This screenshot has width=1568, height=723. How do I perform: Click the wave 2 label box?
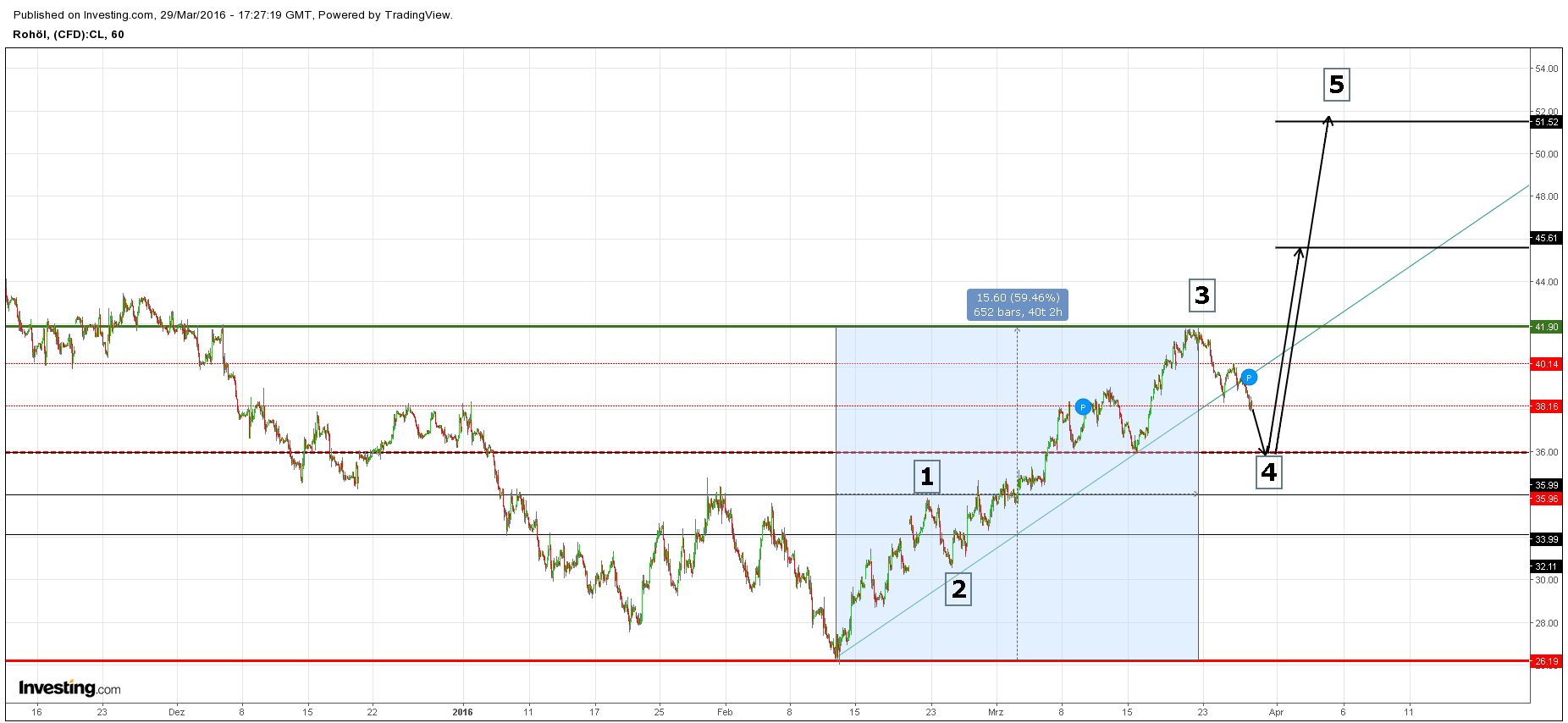point(958,589)
